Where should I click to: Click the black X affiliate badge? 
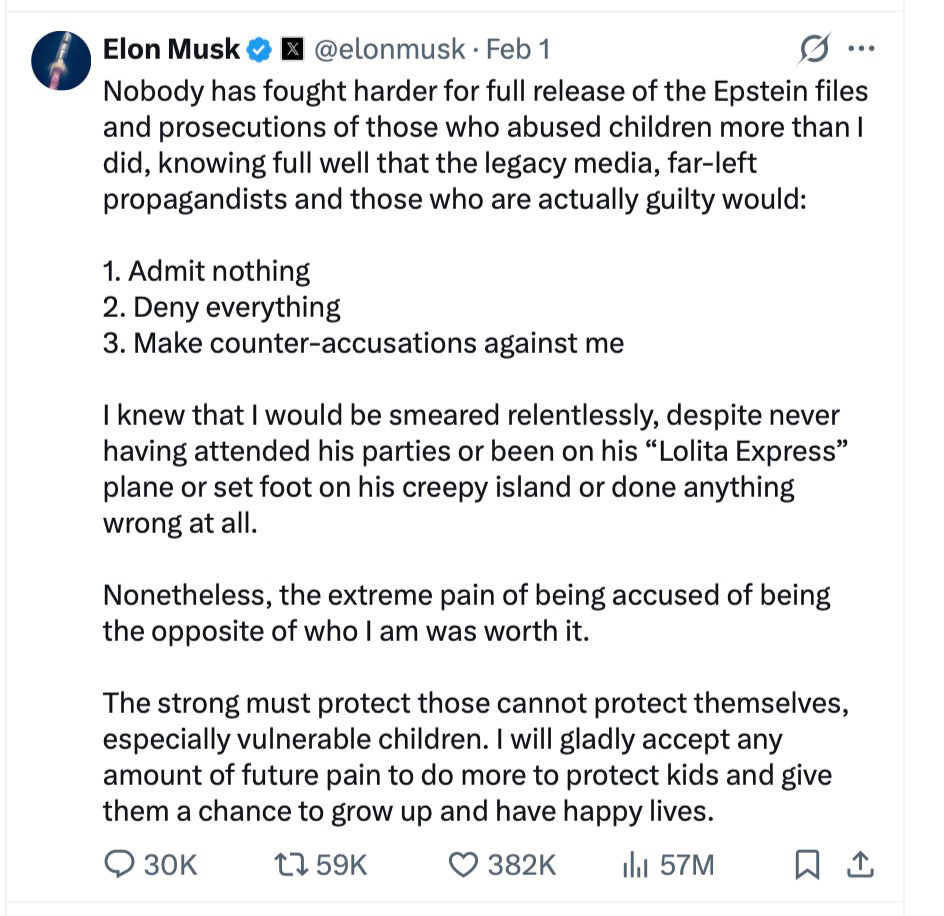click(x=291, y=48)
